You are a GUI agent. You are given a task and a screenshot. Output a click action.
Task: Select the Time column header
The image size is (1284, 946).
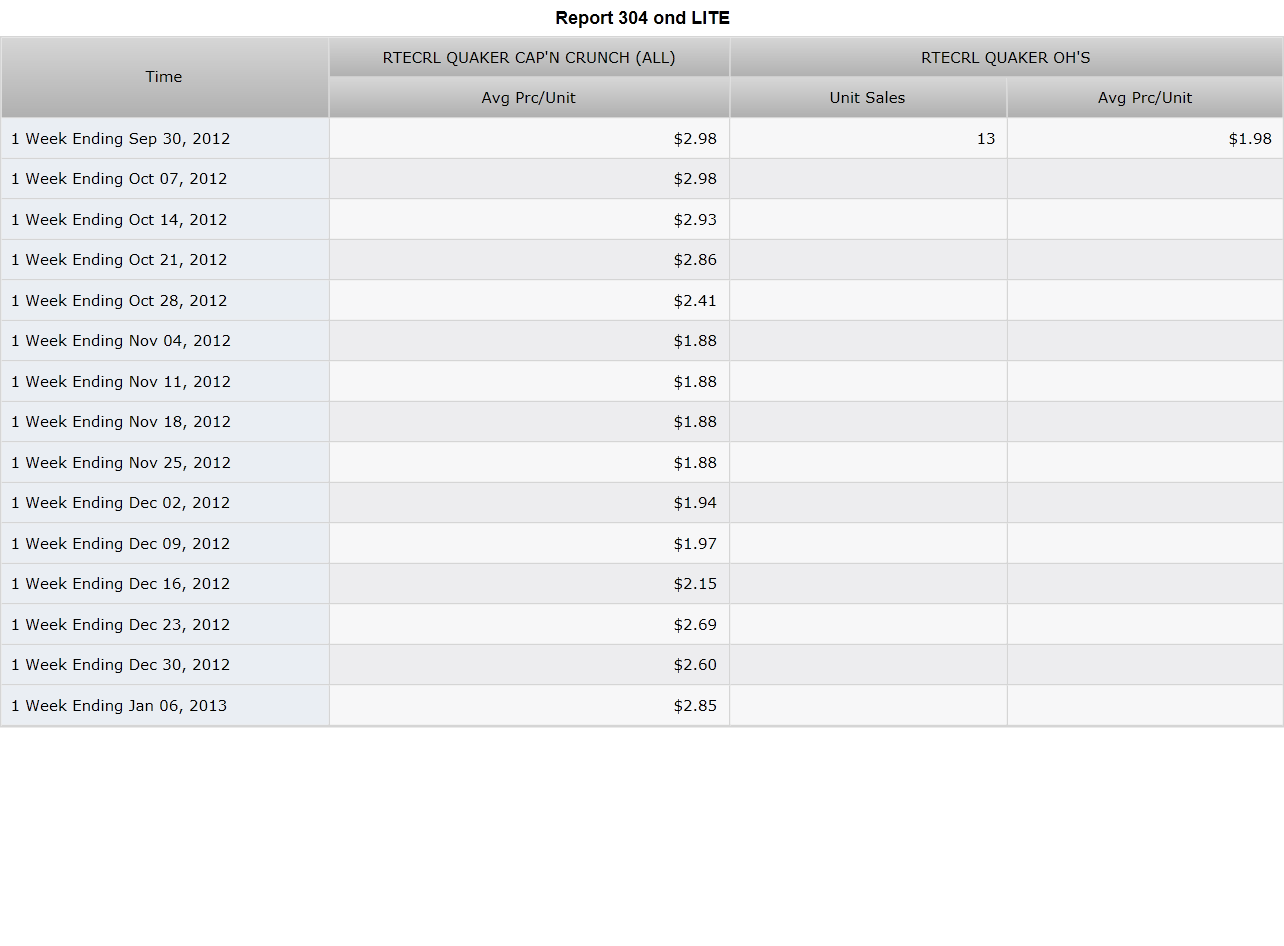point(165,77)
